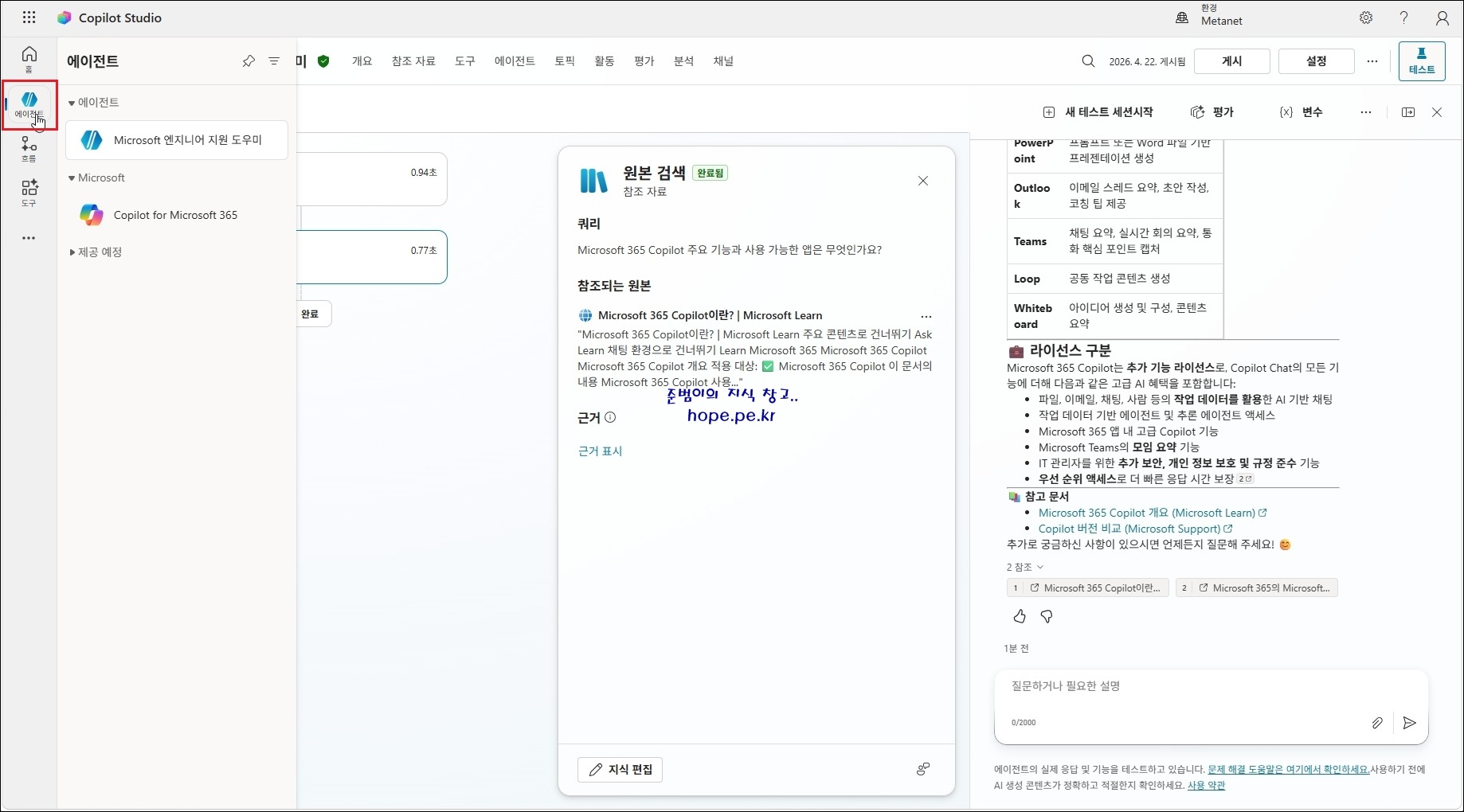Select Copilot for Microsoft 365 agent
This screenshot has width=1464, height=812.
[176, 215]
